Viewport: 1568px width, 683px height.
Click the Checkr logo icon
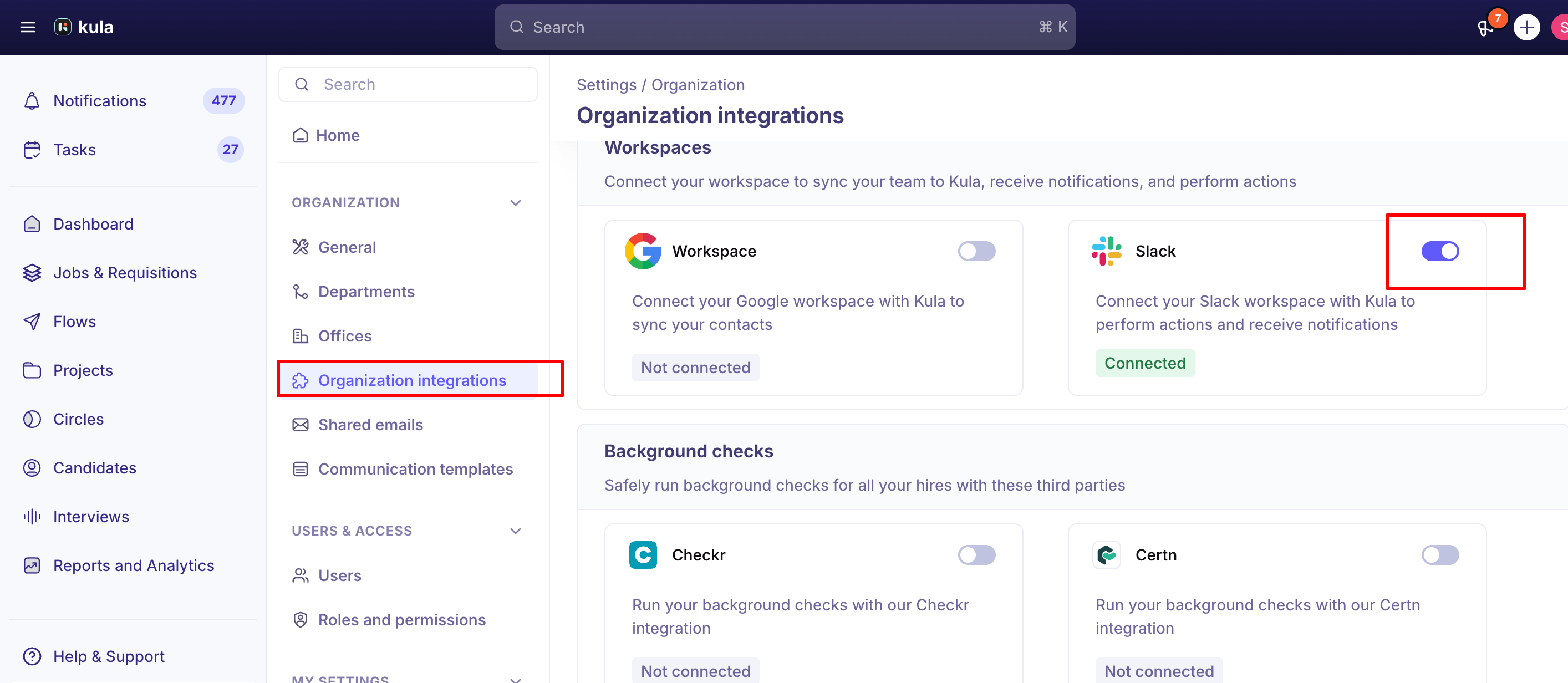tap(643, 554)
